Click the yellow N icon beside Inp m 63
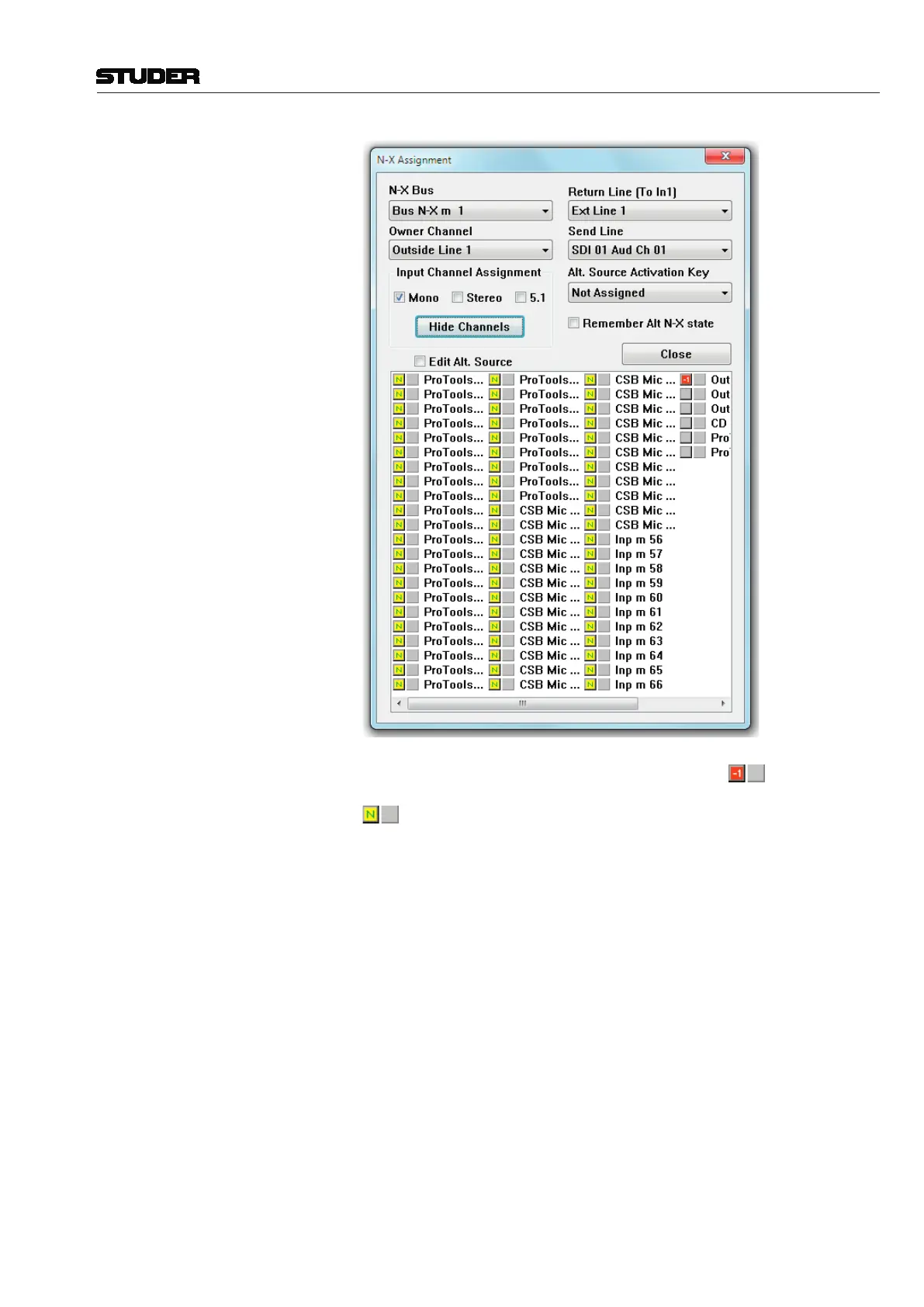The height and width of the screenshot is (1307, 924). pos(590,641)
